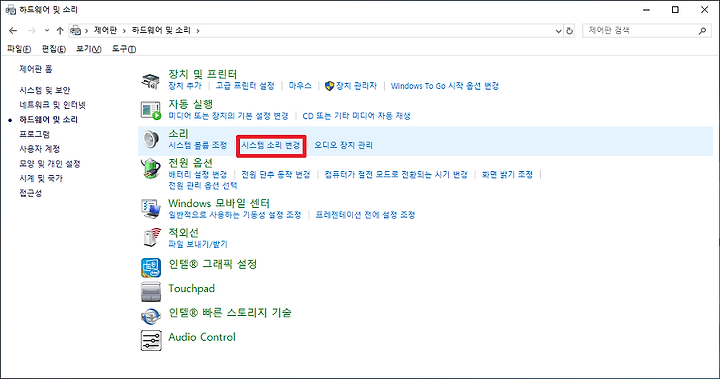
Task: Open the 파일(F) menu
Action: pos(19,49)
